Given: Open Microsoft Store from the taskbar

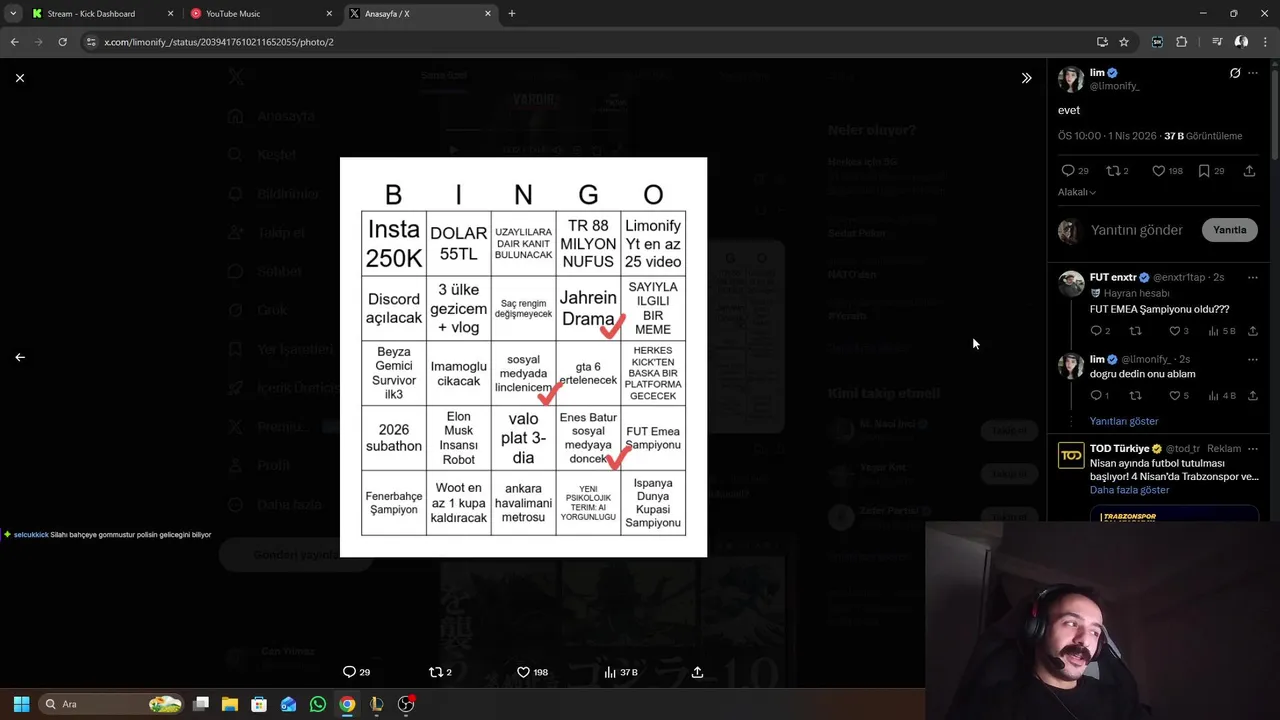Looking at the screenshot, I should [x=259, y=704].
